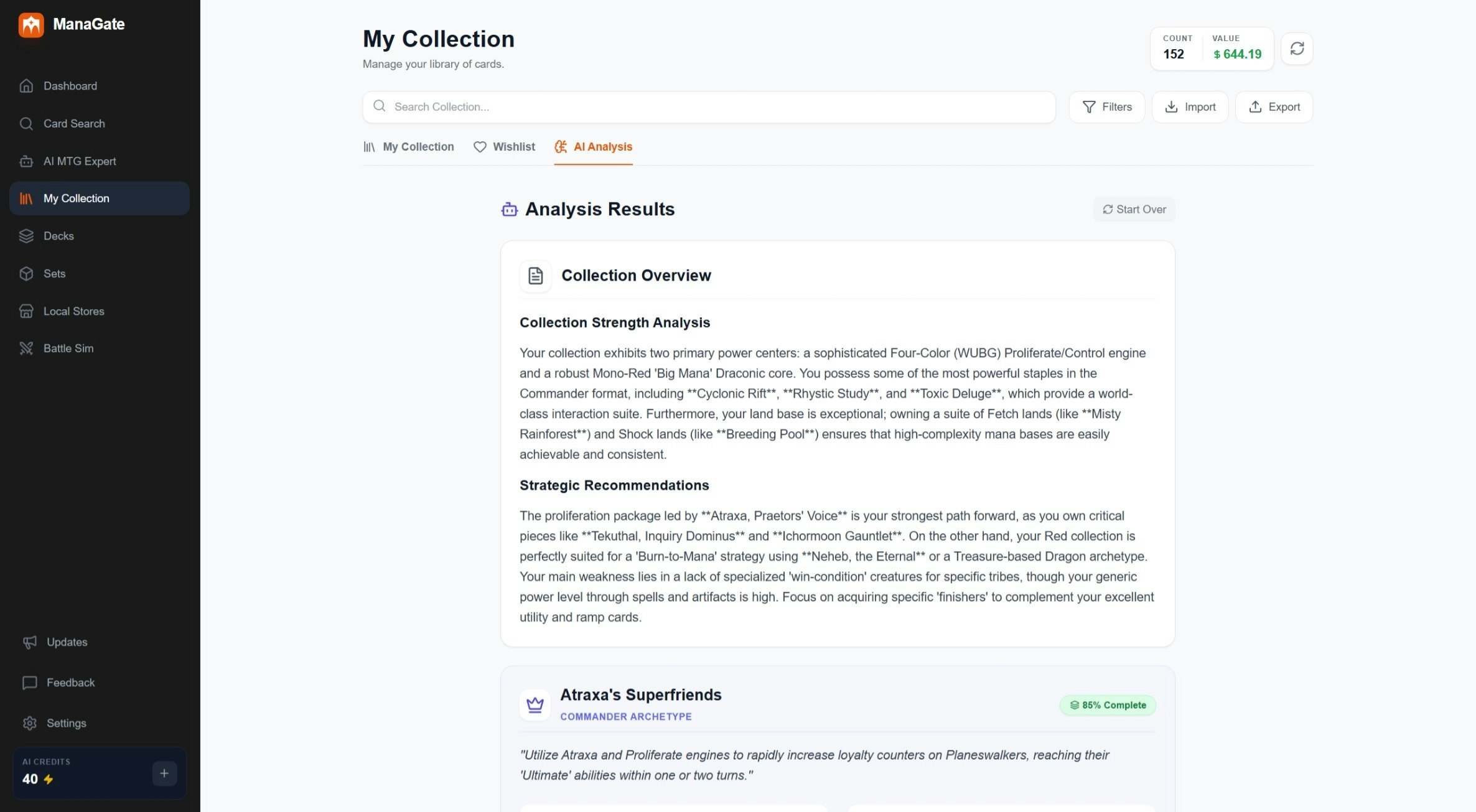Open the Card Search magnifier icon
The height and width of the screenshot is (812, 1476).
(x=27, y=123)
